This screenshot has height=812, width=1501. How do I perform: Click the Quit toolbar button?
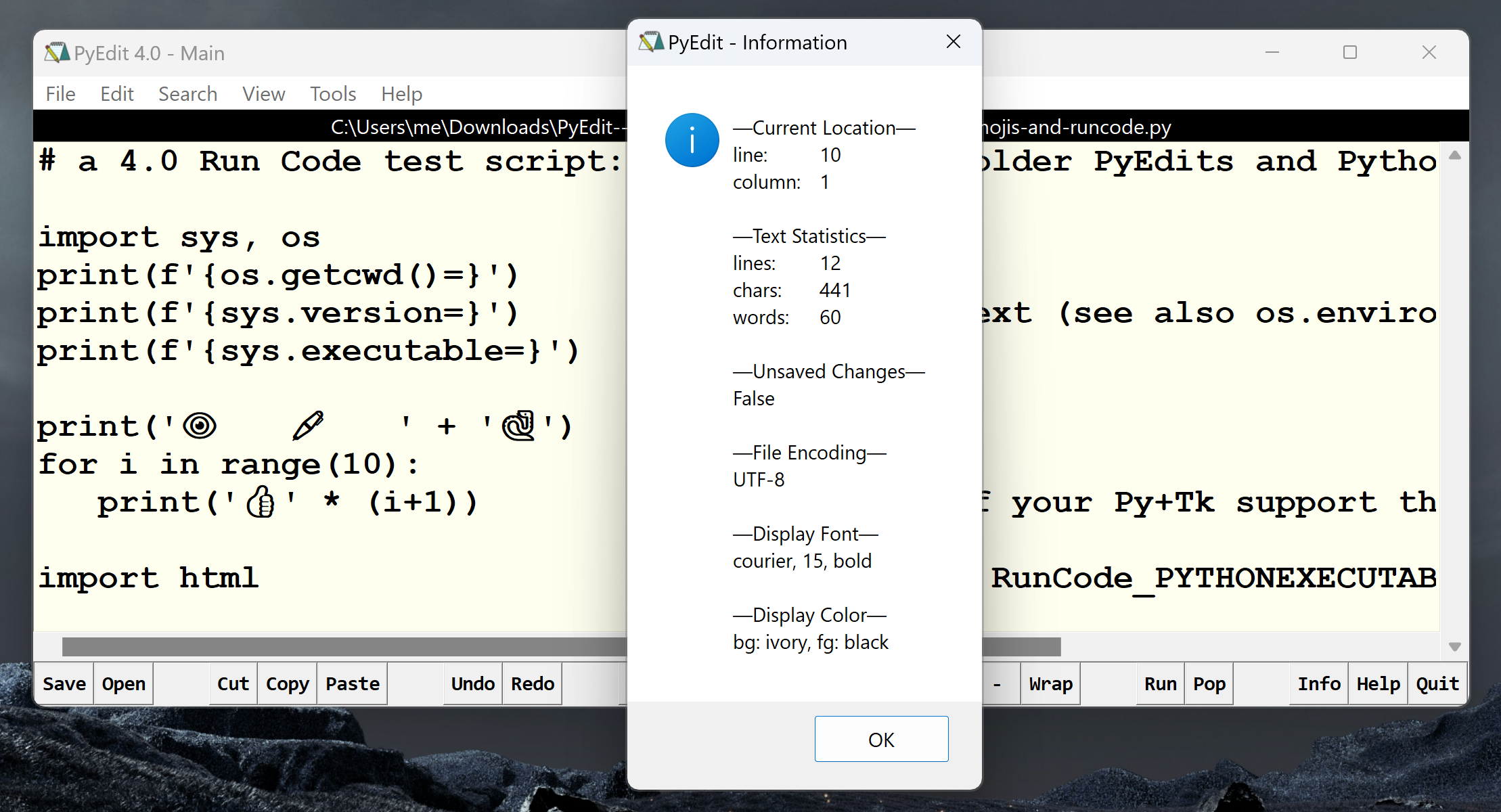pyautogui.click(x=1437, y=683)
